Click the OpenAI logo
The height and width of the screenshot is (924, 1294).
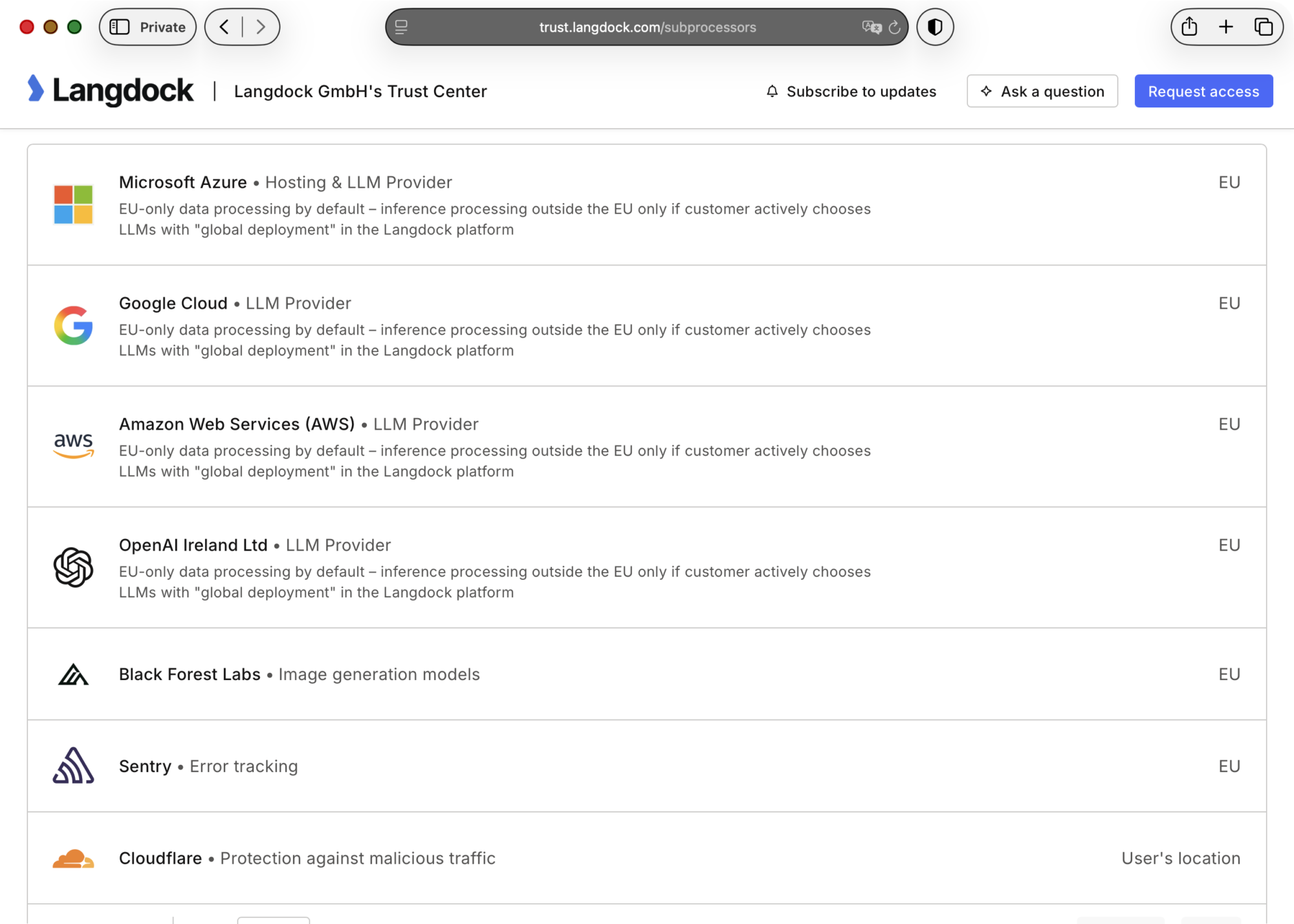pyautogui.click(x=73, y=567)
